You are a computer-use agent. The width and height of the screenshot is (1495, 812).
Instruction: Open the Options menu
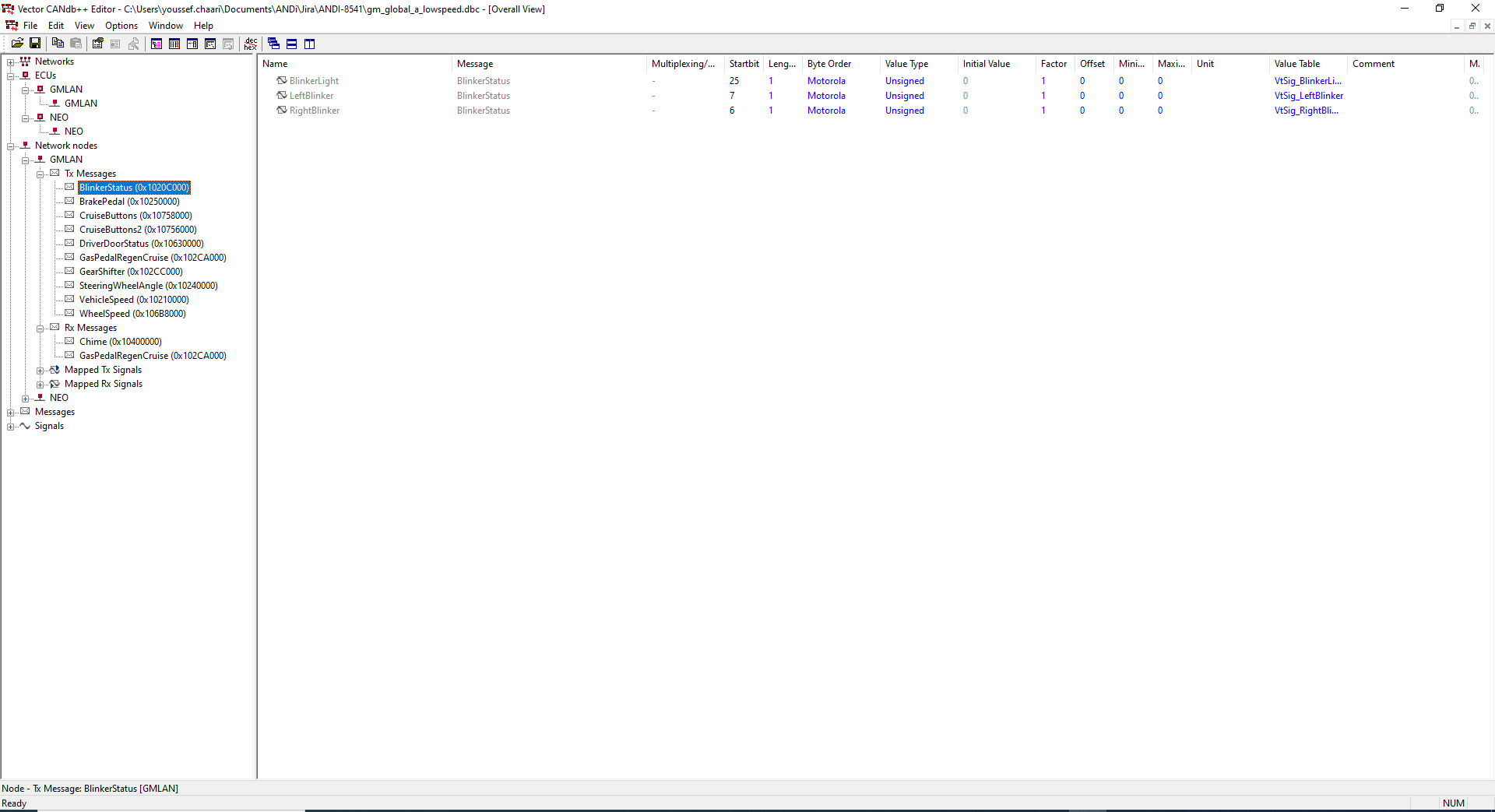[121, 25]
